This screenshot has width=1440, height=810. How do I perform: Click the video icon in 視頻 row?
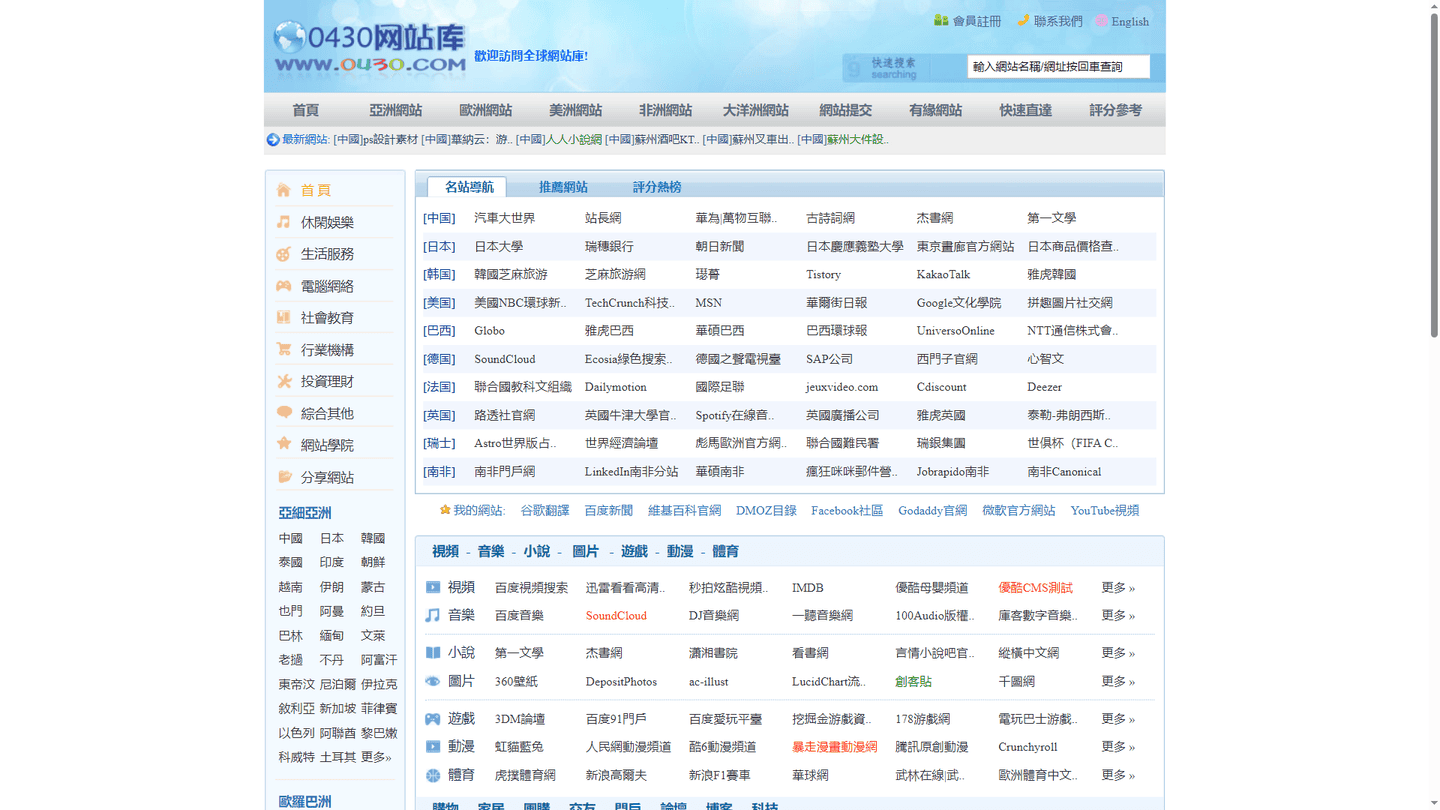click(433, 587)
